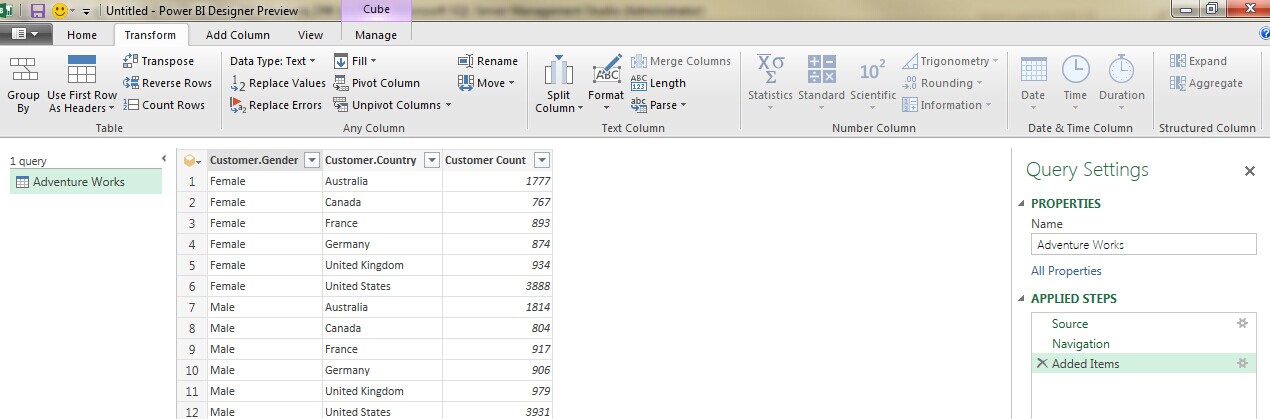
Task: Click the query Name input field
Action: 1144,244
